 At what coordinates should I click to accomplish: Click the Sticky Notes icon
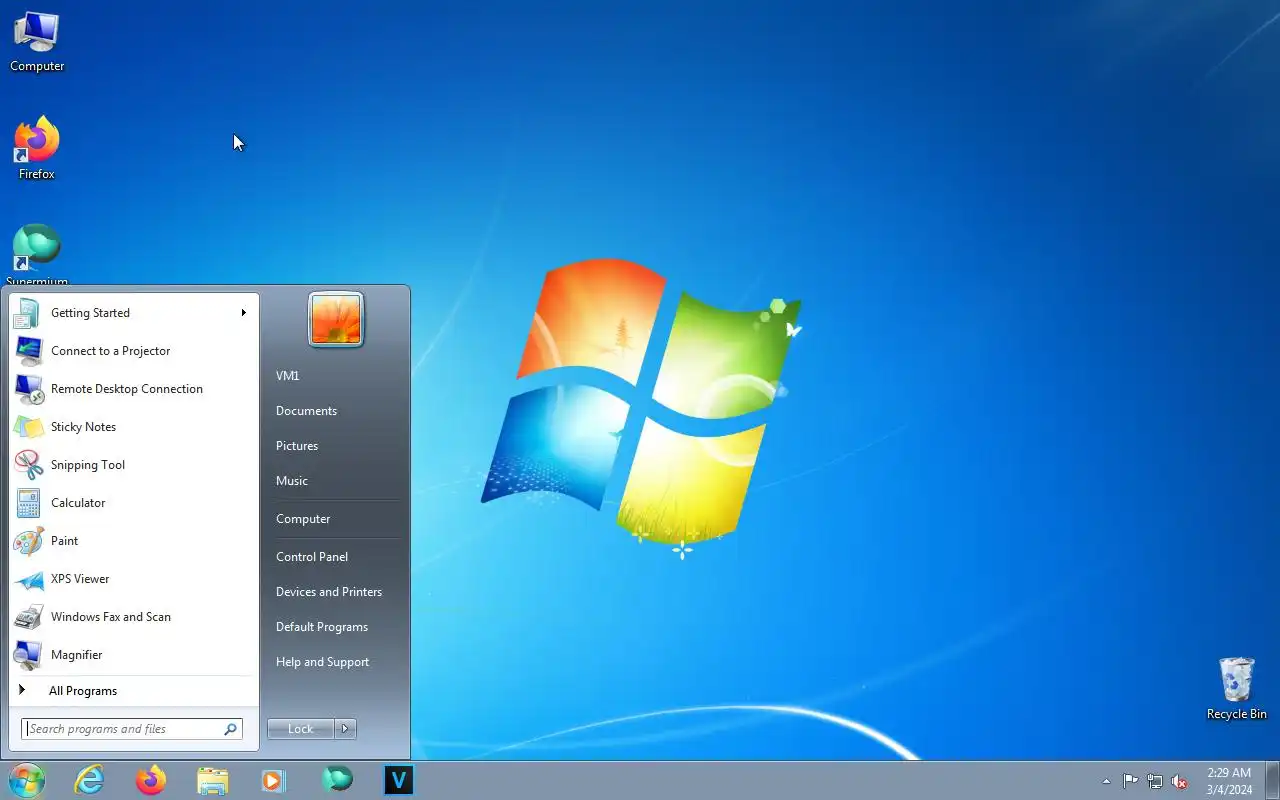(28, 427)
